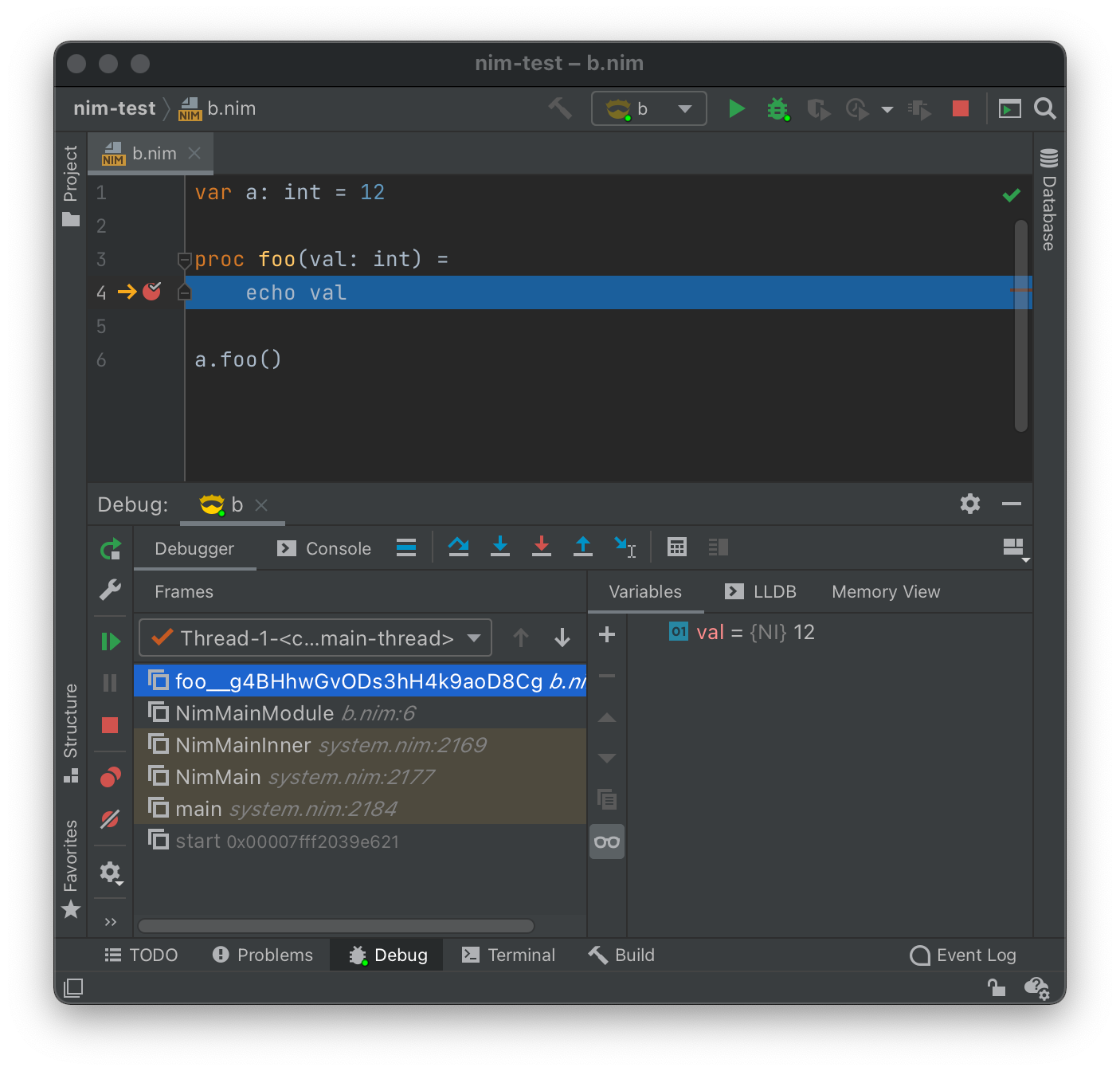Toggle breakpoint on line 4

pyautogui.click(x=152, y=292)
